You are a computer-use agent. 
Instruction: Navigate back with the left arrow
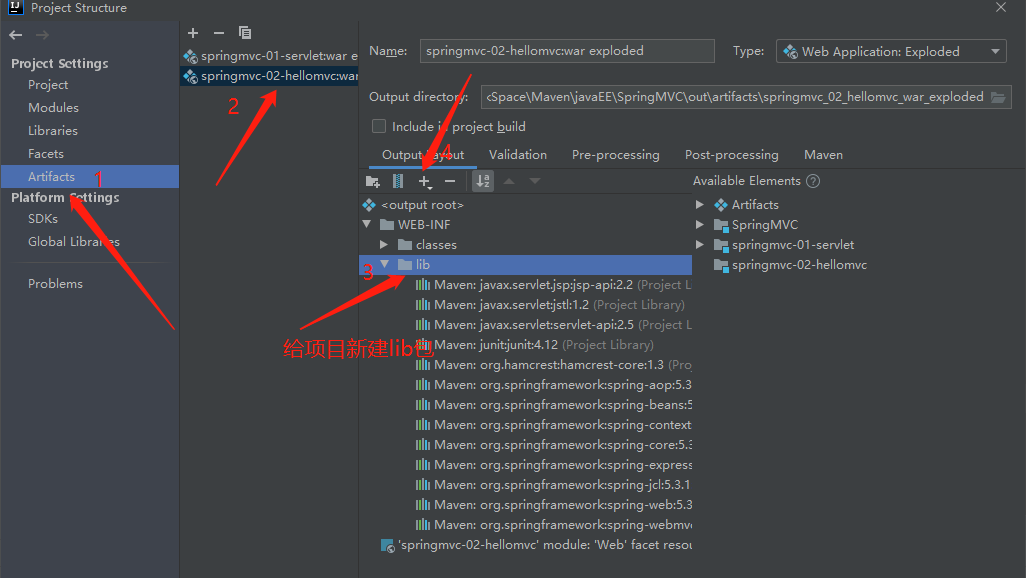click(x=16, y=35)
